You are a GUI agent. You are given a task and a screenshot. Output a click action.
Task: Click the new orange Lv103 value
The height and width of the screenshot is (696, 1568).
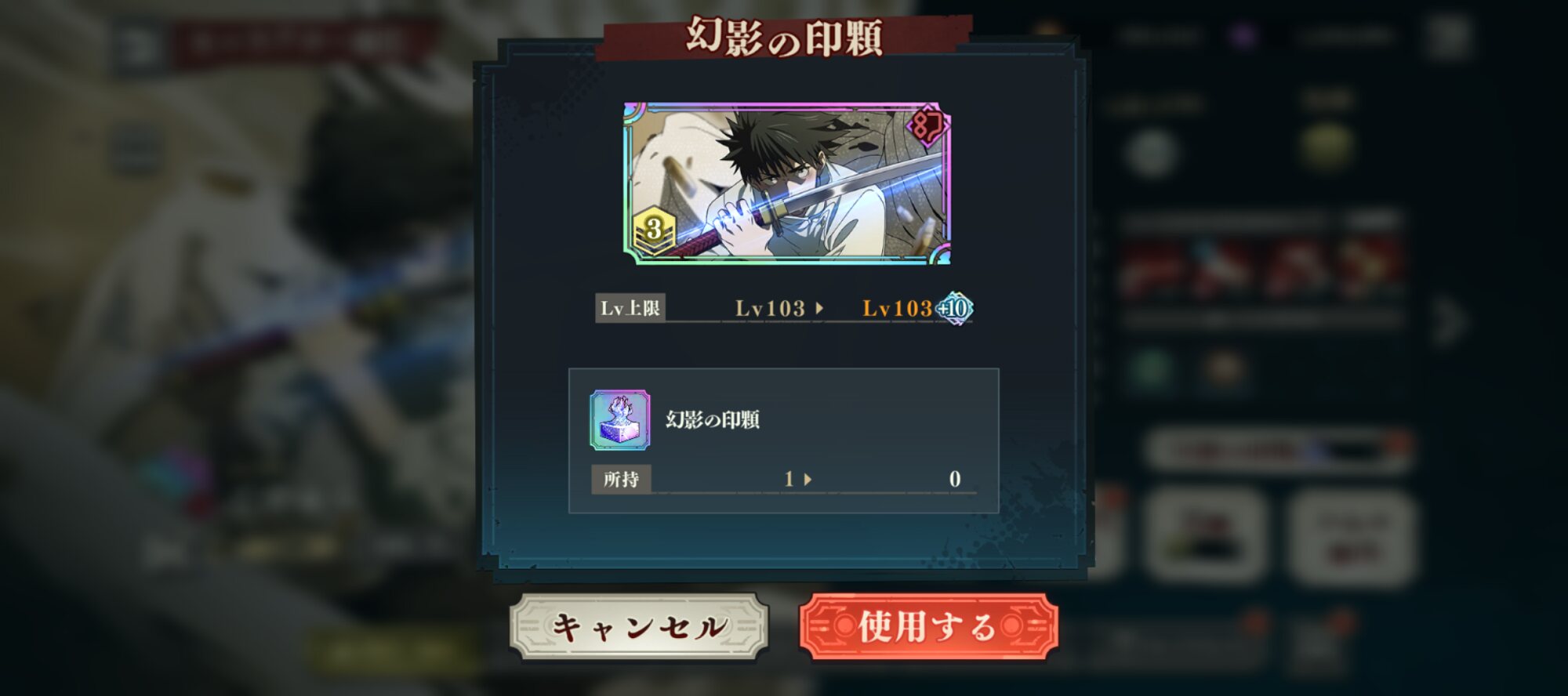pyautogui.click(x=897, y=308)
